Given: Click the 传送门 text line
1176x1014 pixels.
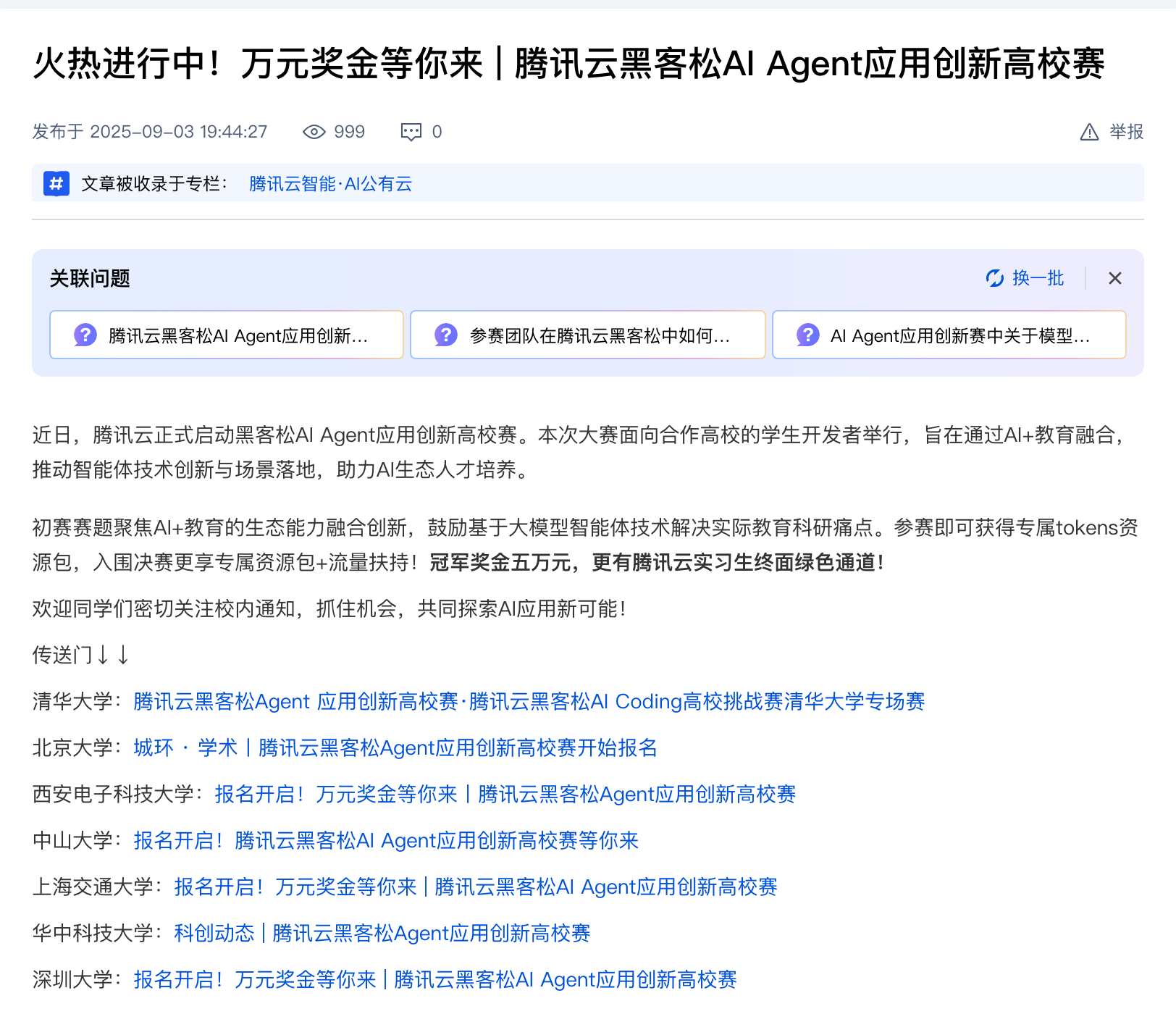Looking at the screenshot, I should click(81, 655).
